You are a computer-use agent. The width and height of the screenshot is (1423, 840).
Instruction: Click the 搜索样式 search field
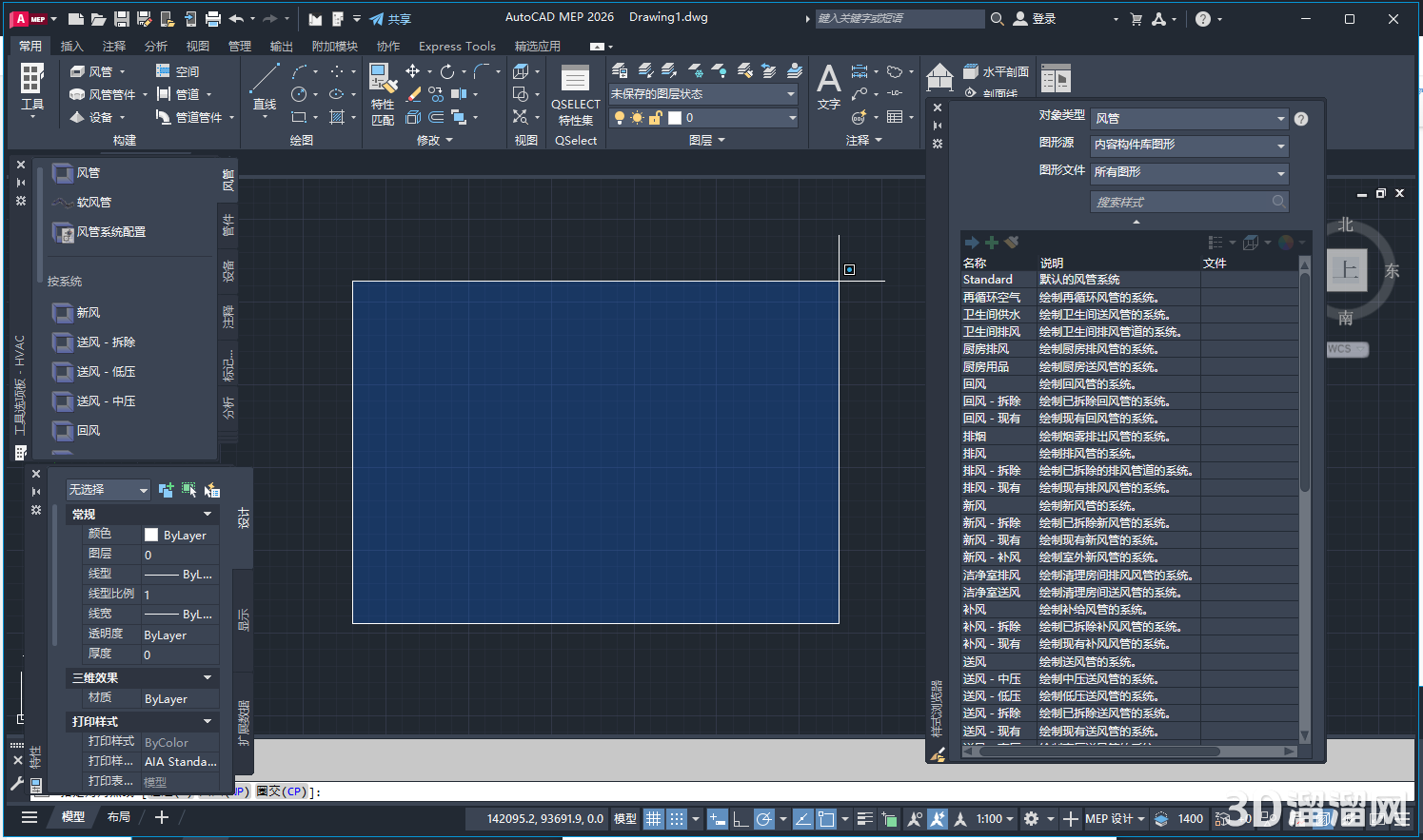(1180, 202)
